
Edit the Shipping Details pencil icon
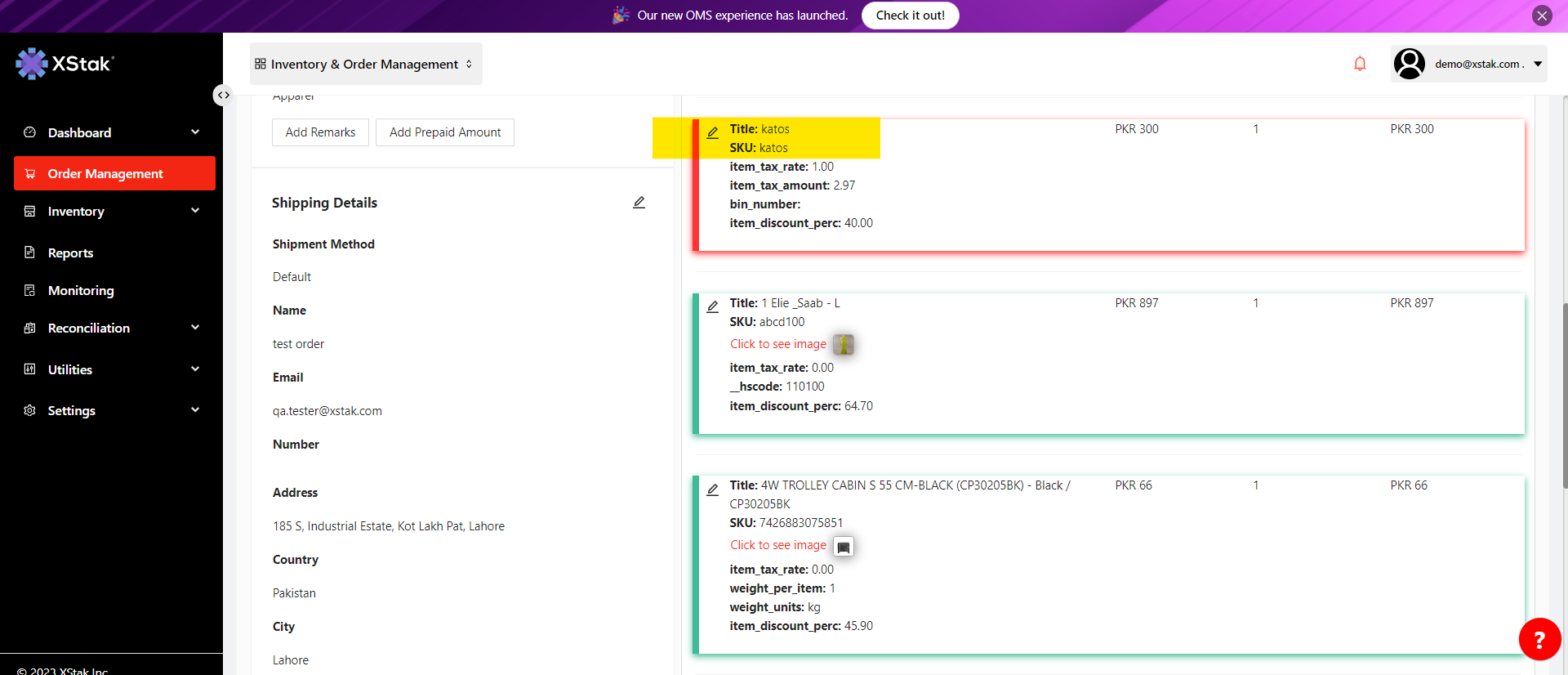[639, 203]
